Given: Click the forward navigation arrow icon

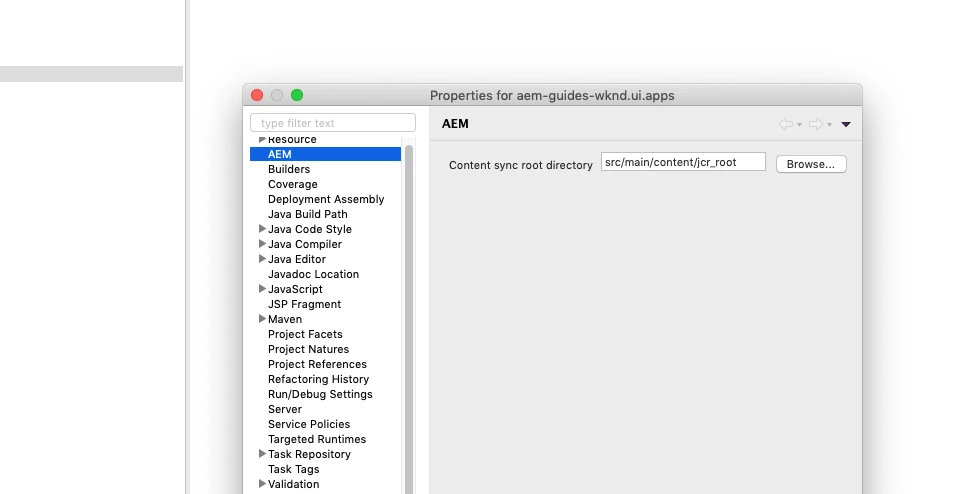Looking at the screenshot, I should click(816, 124).
